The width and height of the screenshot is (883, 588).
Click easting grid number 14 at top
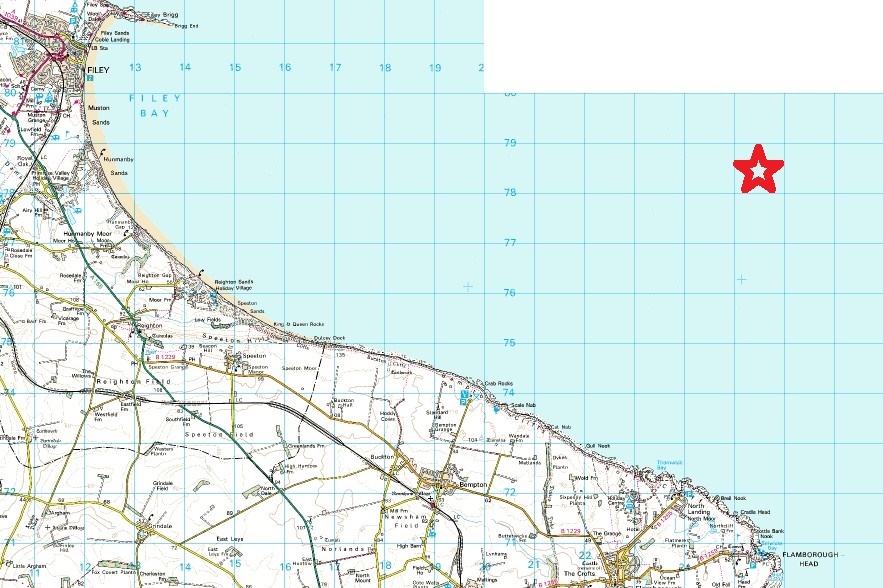pos(185,68)
